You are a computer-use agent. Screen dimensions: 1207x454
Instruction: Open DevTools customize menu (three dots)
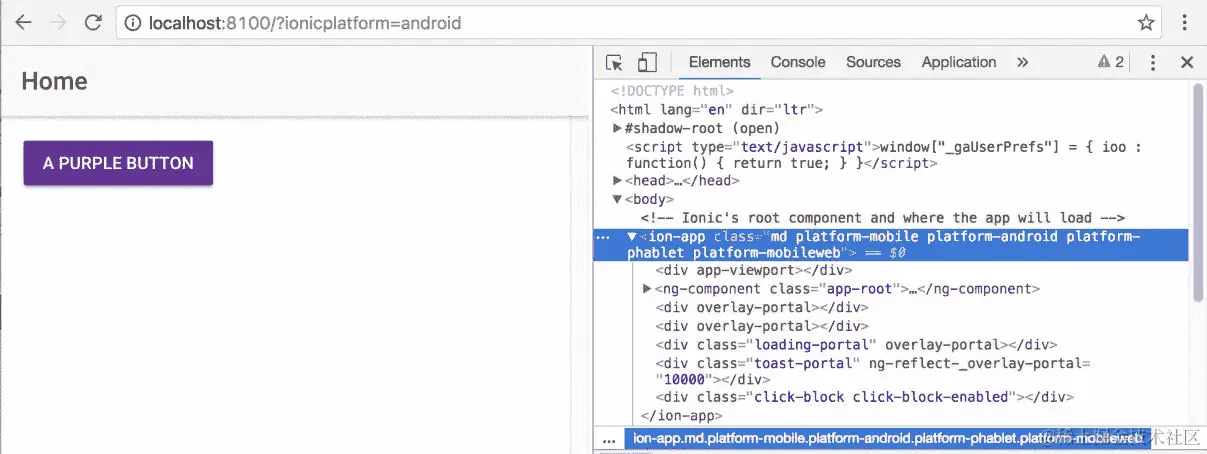coord(1153,62)
